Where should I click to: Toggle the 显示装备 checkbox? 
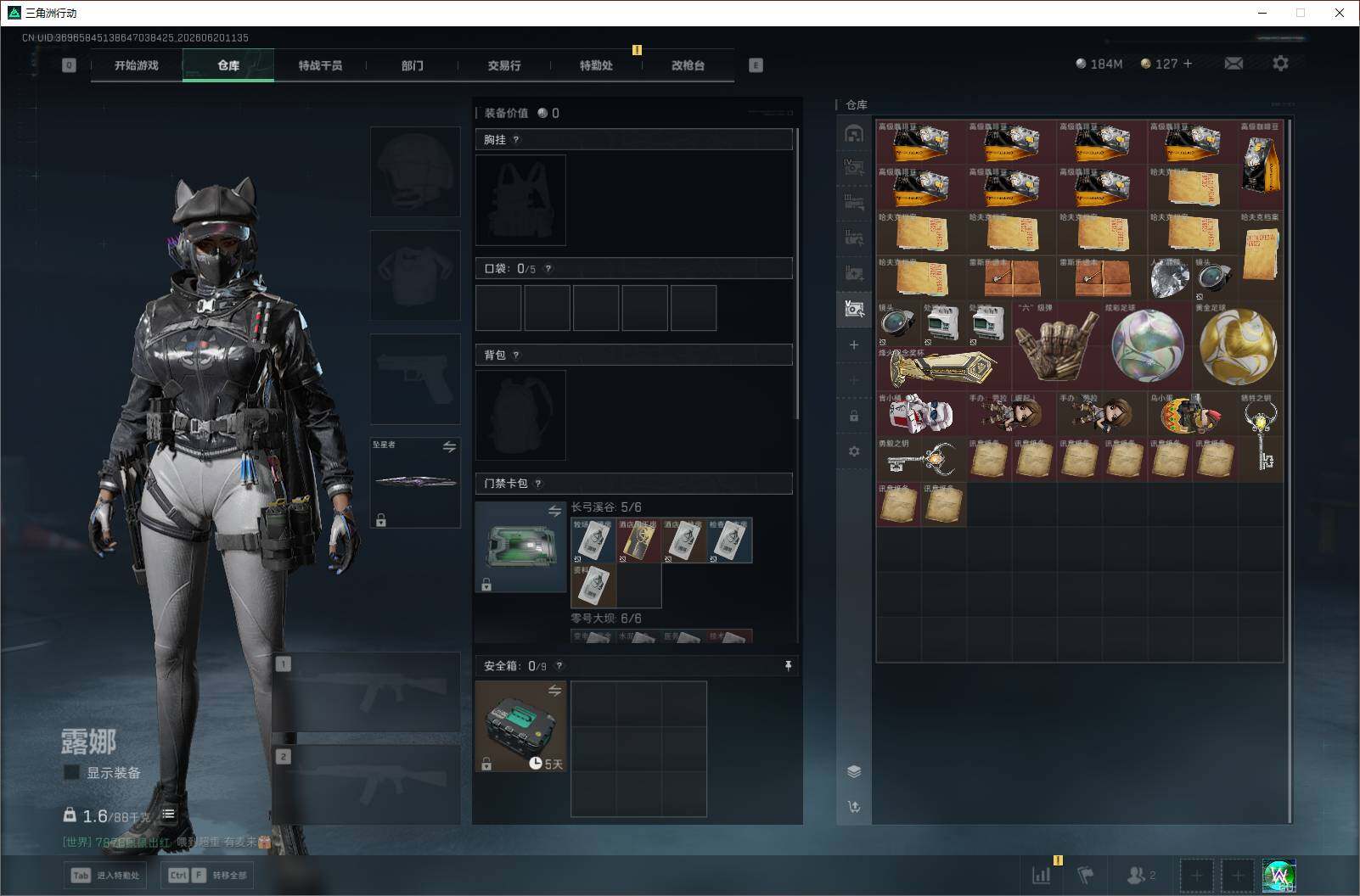coord(71,772)
